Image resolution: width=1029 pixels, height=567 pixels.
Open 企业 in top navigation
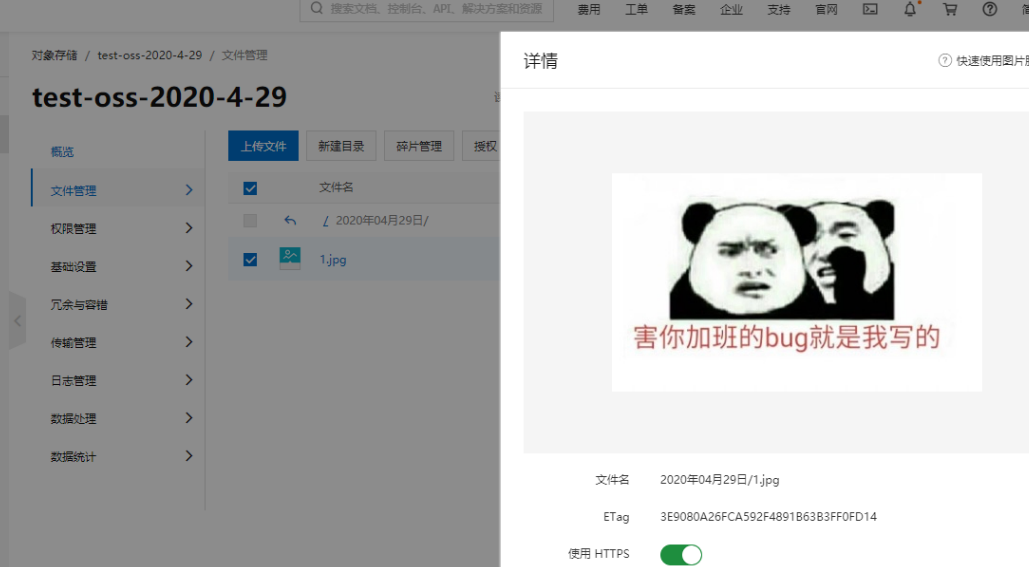point(731,9)
